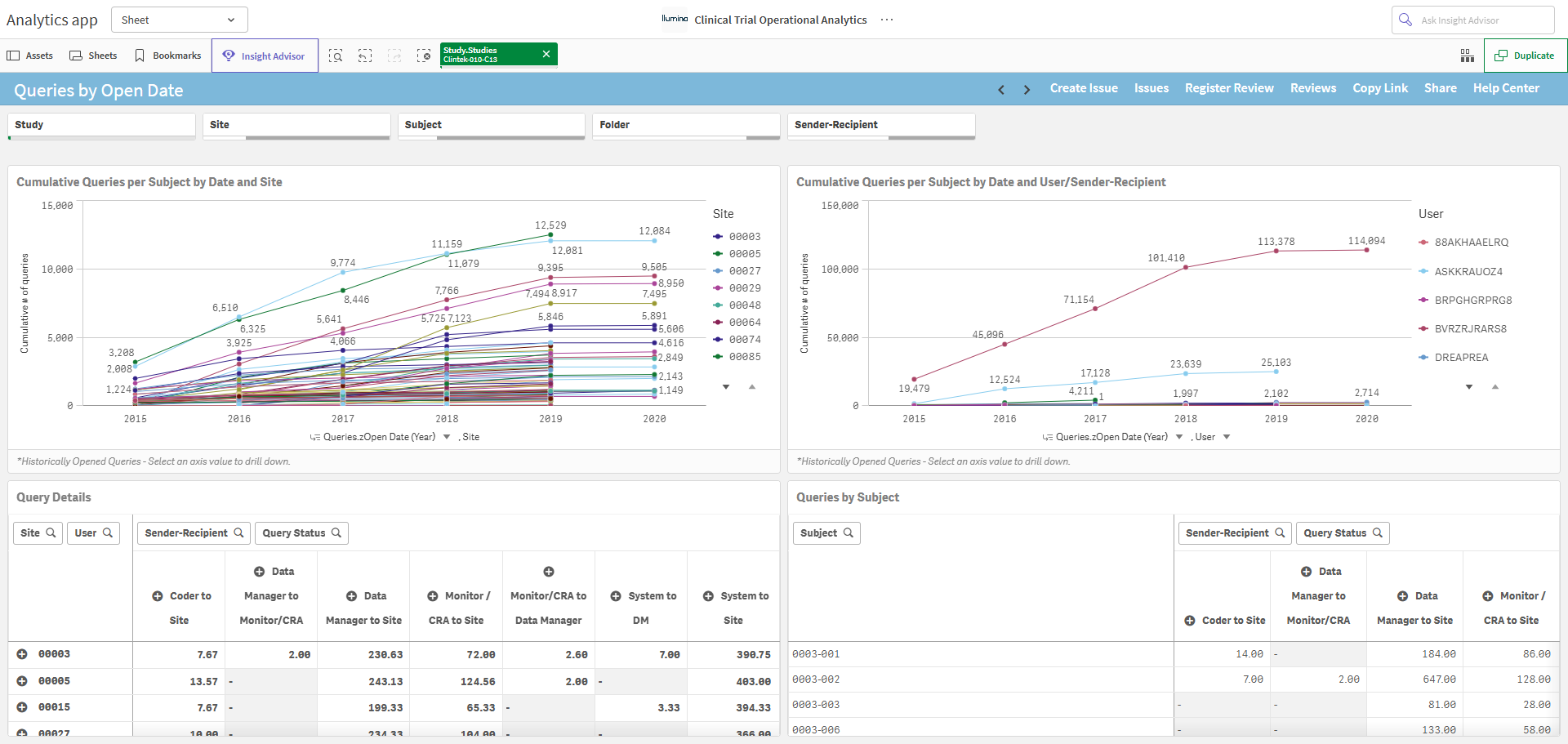This screenshot has width=1568, height=744.
Task: Open User dimension dropdown below chart
Action: coord(1227,437)
